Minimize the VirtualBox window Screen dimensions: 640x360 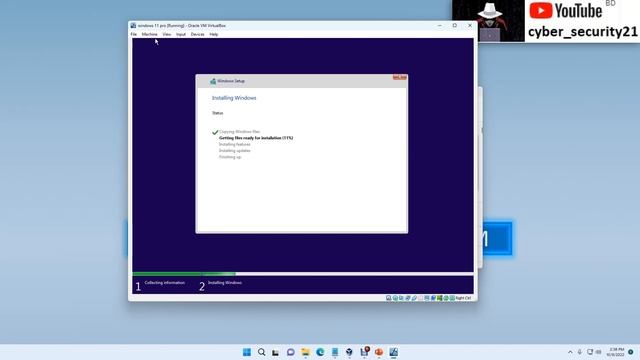pyautogui.click(x=440, y=25)
